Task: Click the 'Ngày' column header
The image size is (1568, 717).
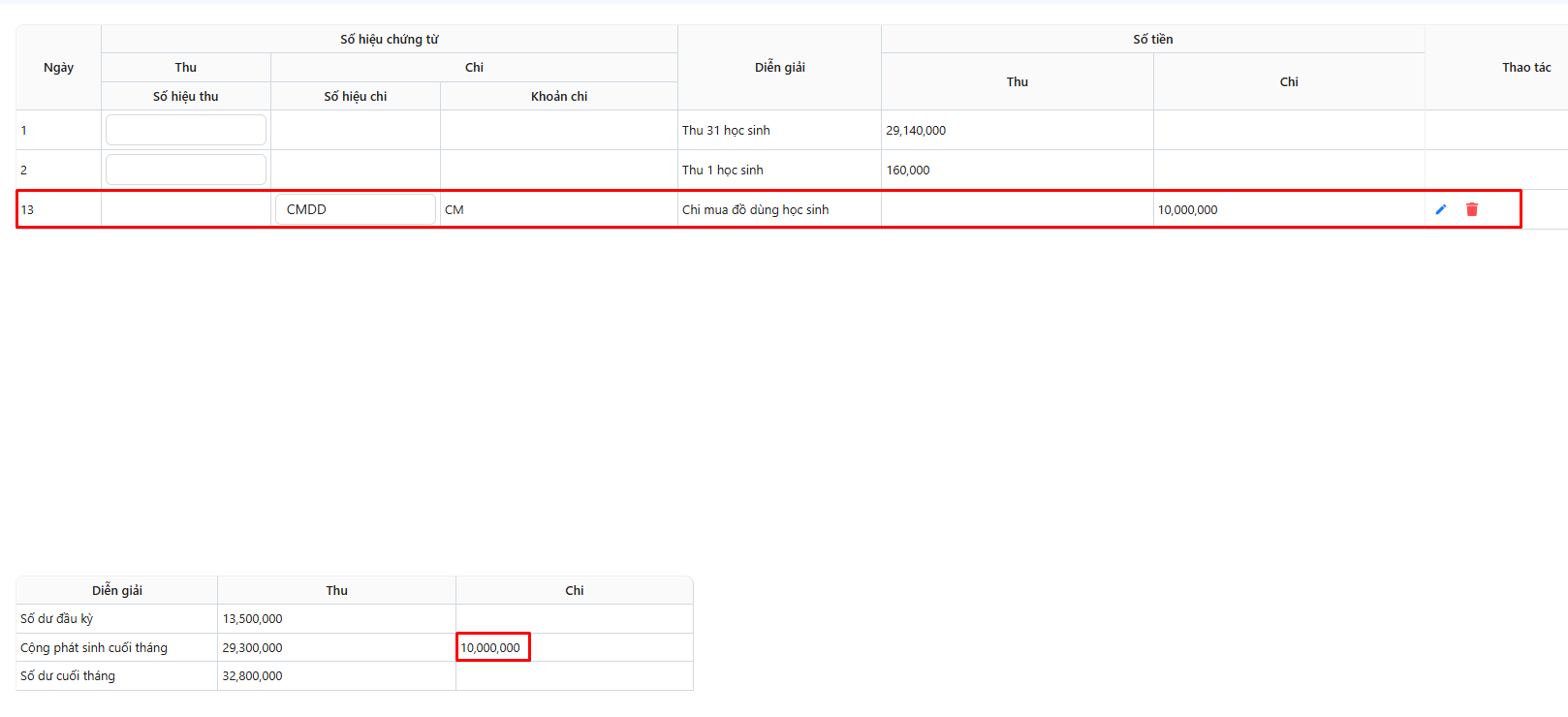Action: [58, 67]
